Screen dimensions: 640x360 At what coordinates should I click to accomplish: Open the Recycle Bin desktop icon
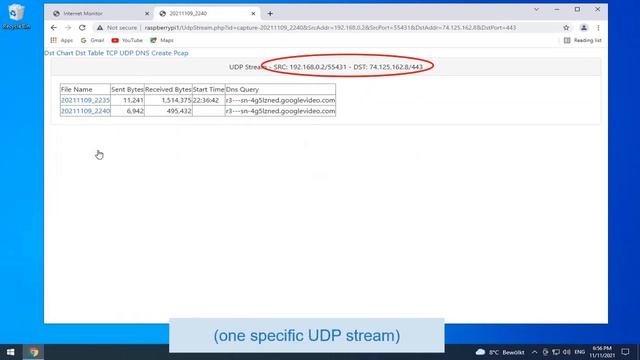tap(16, 16)
